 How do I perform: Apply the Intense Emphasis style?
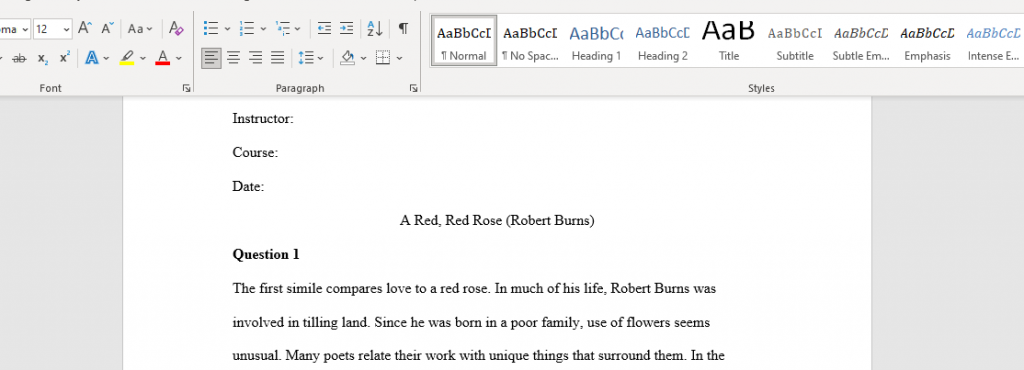[x=993, y=40]
